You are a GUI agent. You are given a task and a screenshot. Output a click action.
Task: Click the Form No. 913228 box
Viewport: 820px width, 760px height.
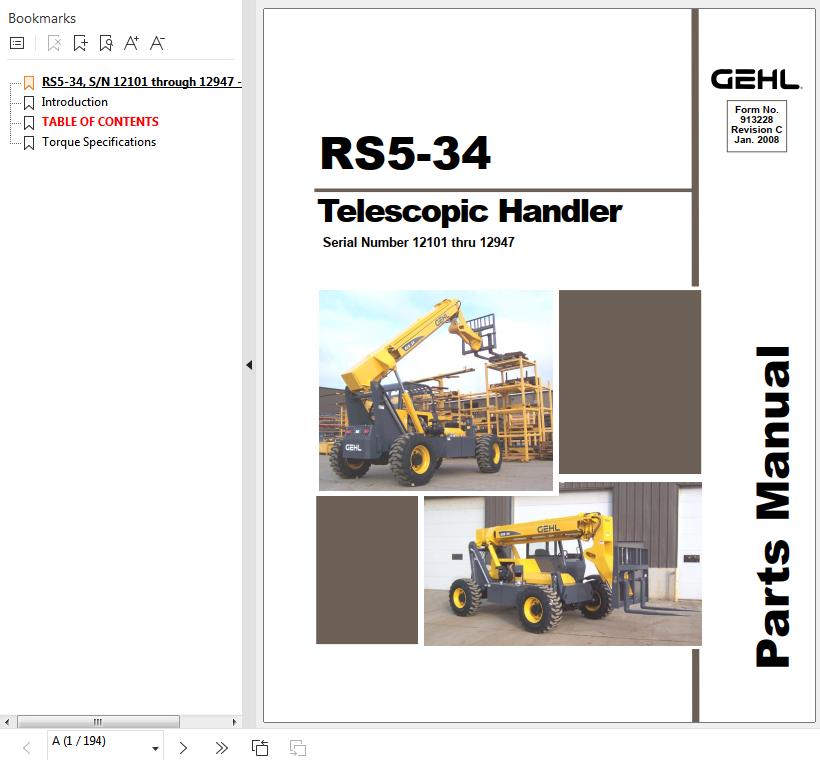[x=756, y=126]
